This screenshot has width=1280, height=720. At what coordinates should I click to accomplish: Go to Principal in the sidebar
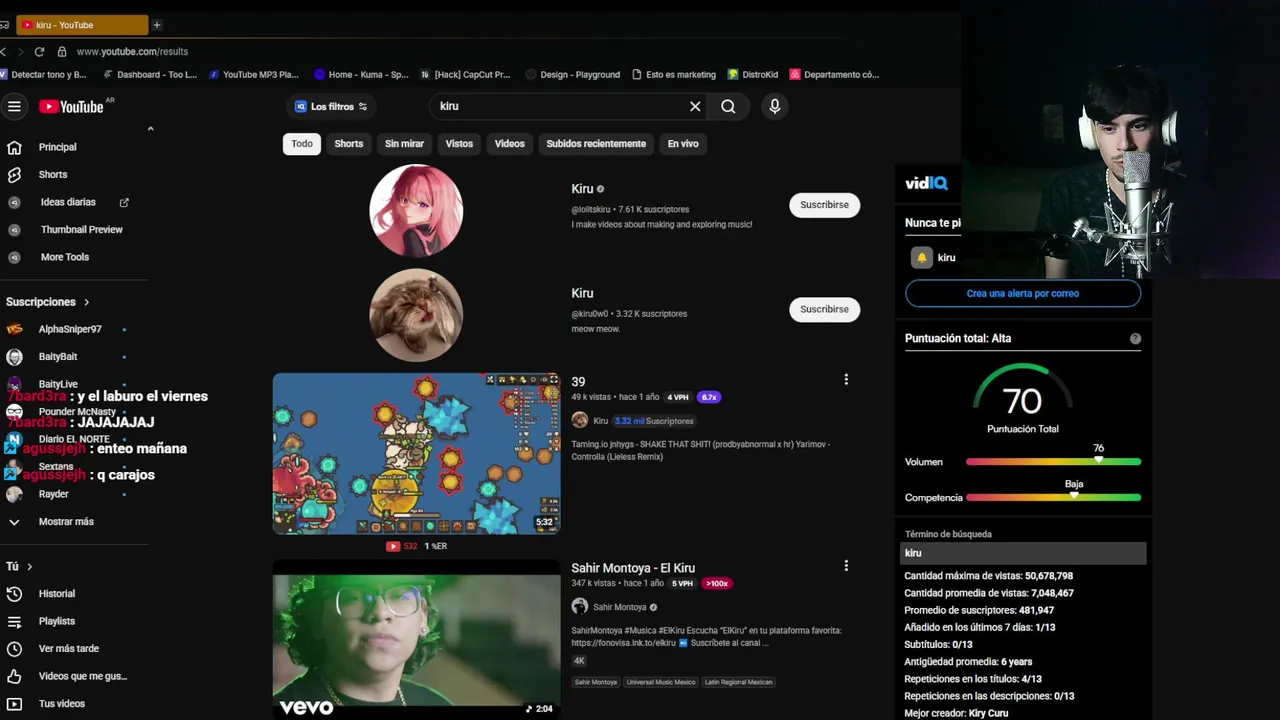click(57, 147)
